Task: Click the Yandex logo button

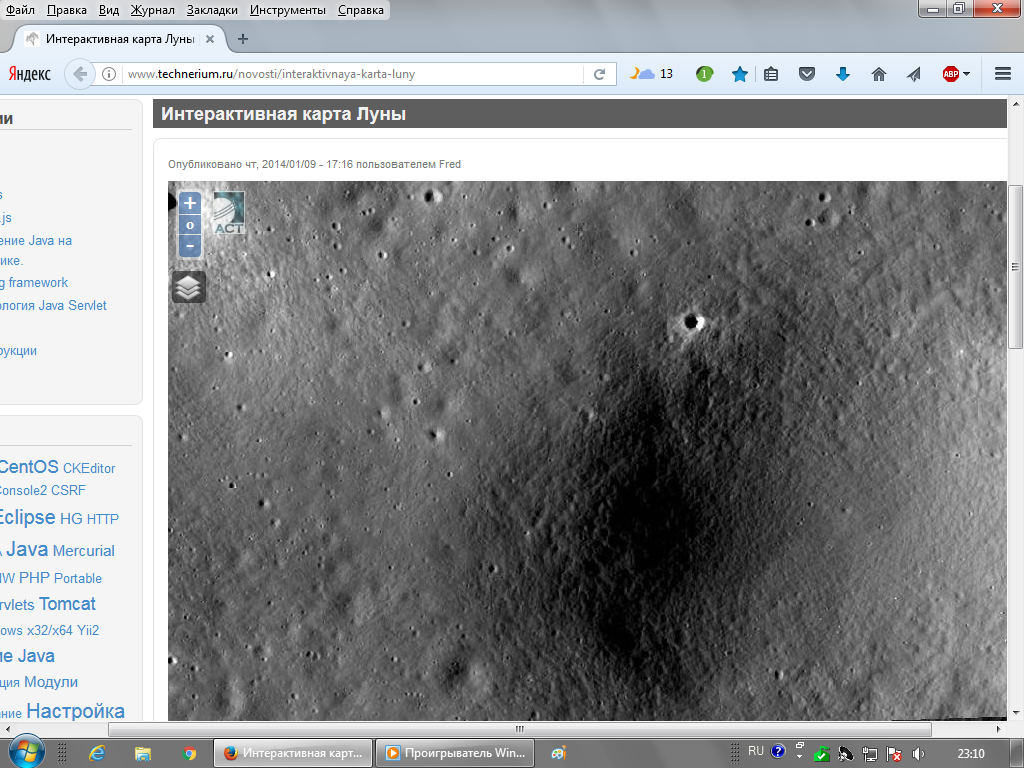Action: point(29,74)
